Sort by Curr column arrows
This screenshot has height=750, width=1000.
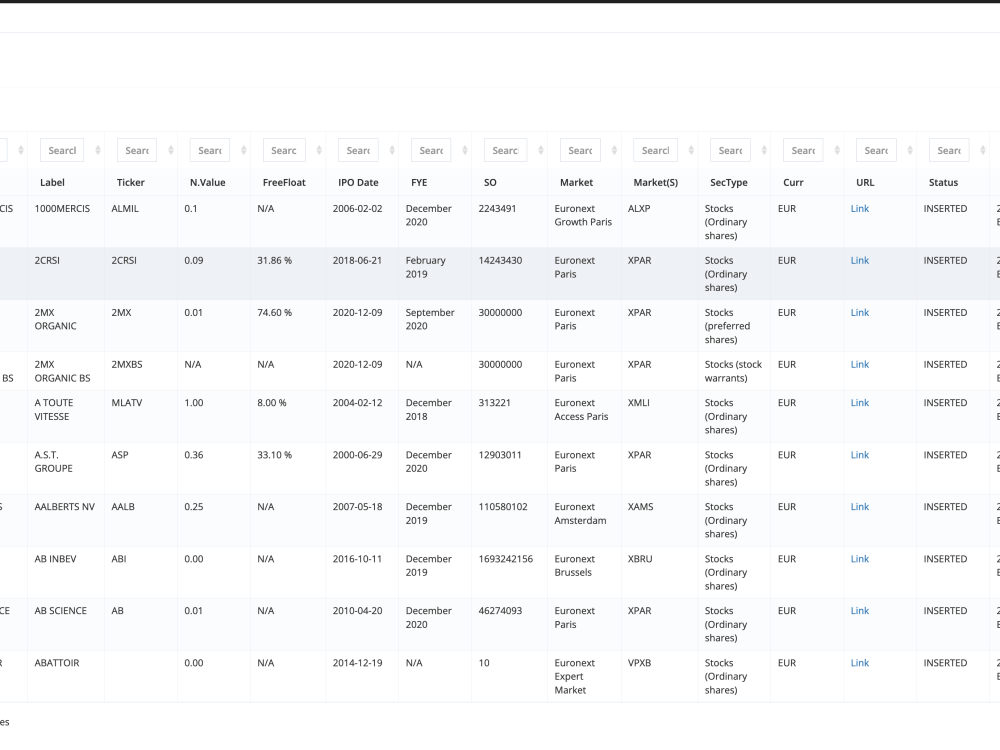click(x=837, y=151)
